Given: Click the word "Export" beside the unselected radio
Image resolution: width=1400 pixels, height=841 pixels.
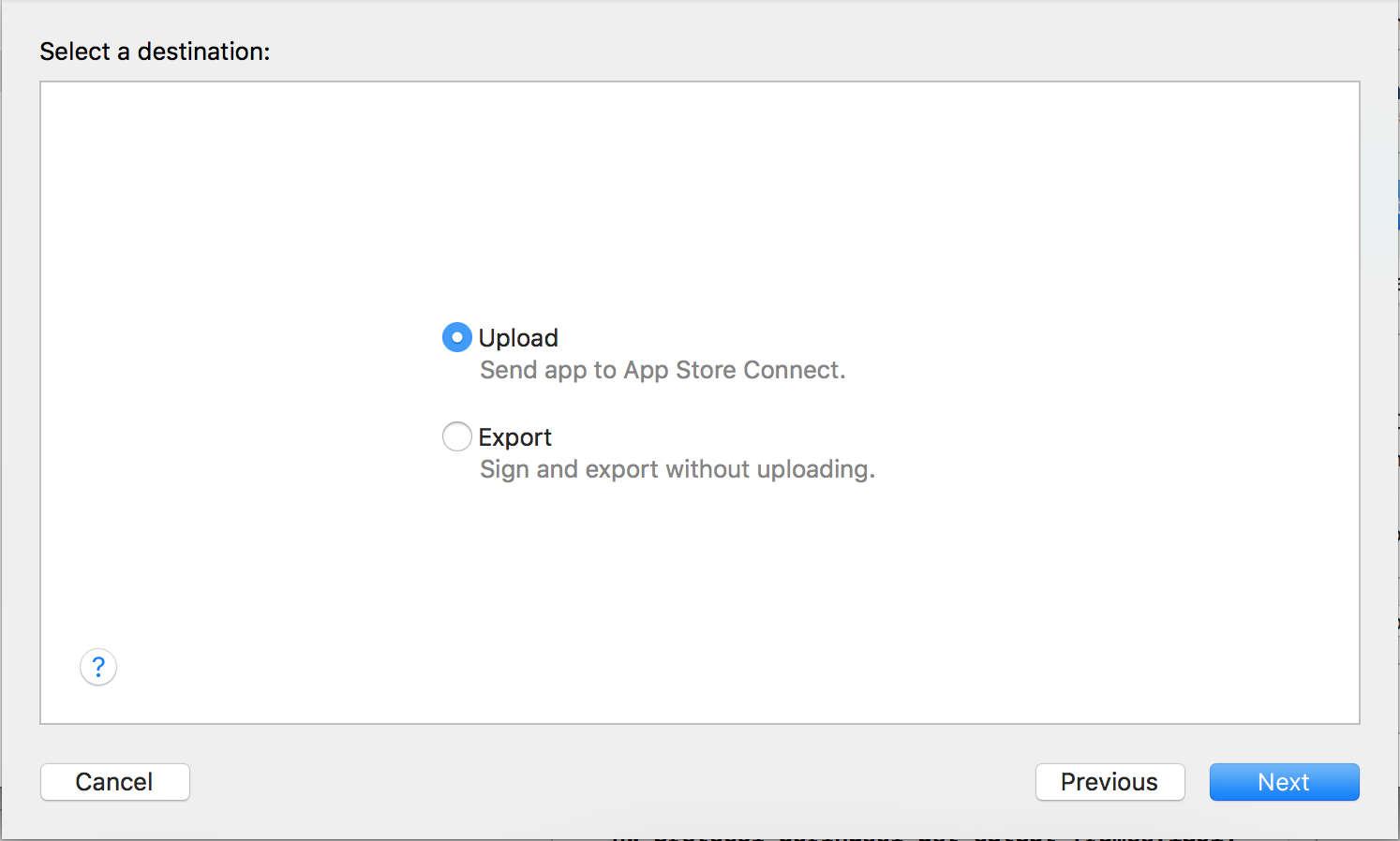Looking at the screenshot, I should tap(514, 437).
